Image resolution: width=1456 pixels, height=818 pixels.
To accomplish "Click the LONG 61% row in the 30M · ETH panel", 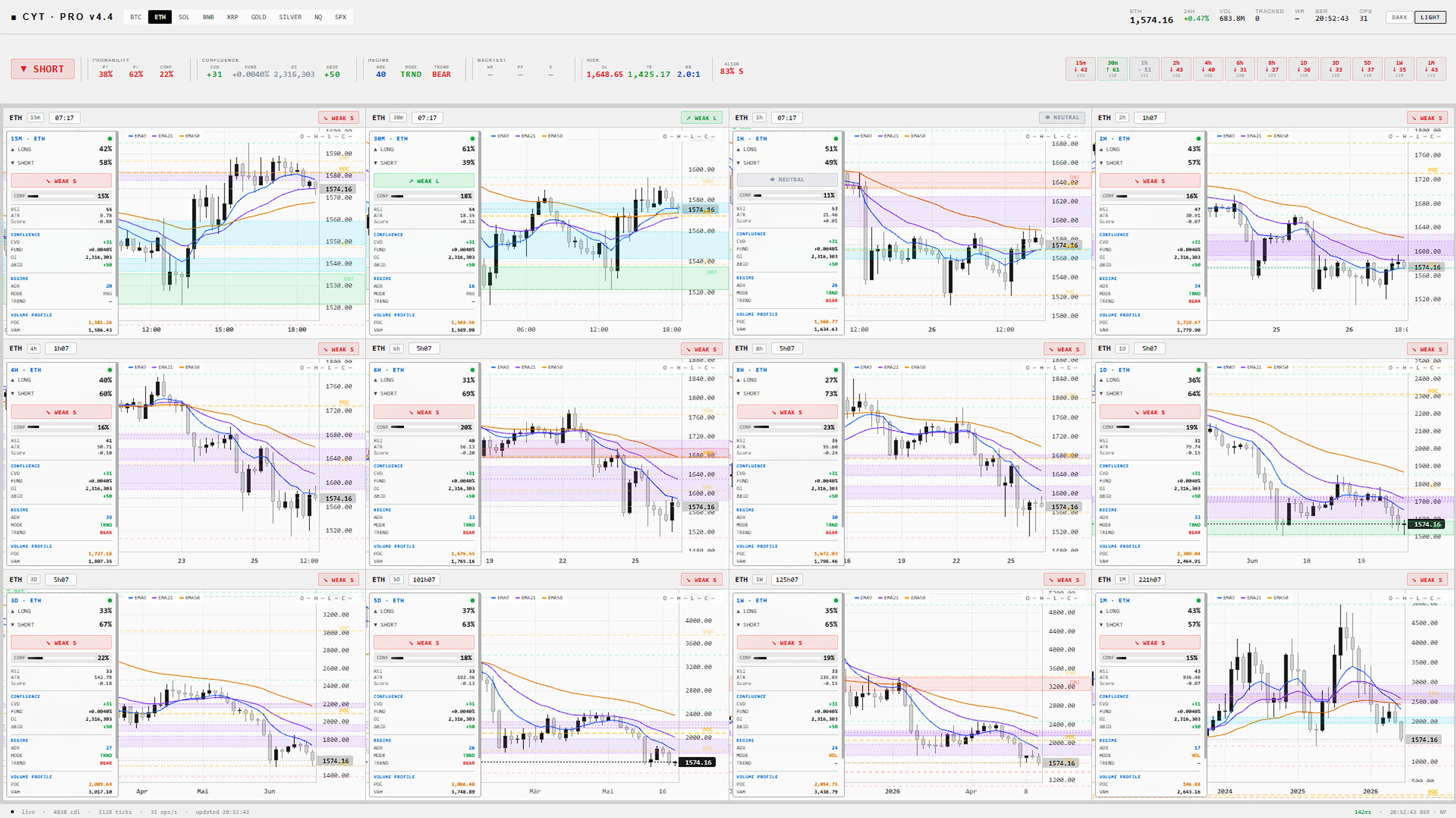I will click(x=424, y=150).
